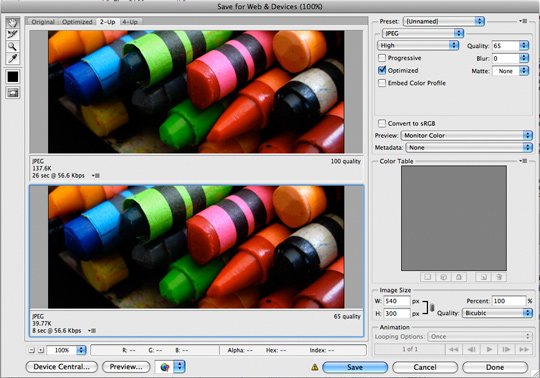Click the Percent field

click(509, 301)
